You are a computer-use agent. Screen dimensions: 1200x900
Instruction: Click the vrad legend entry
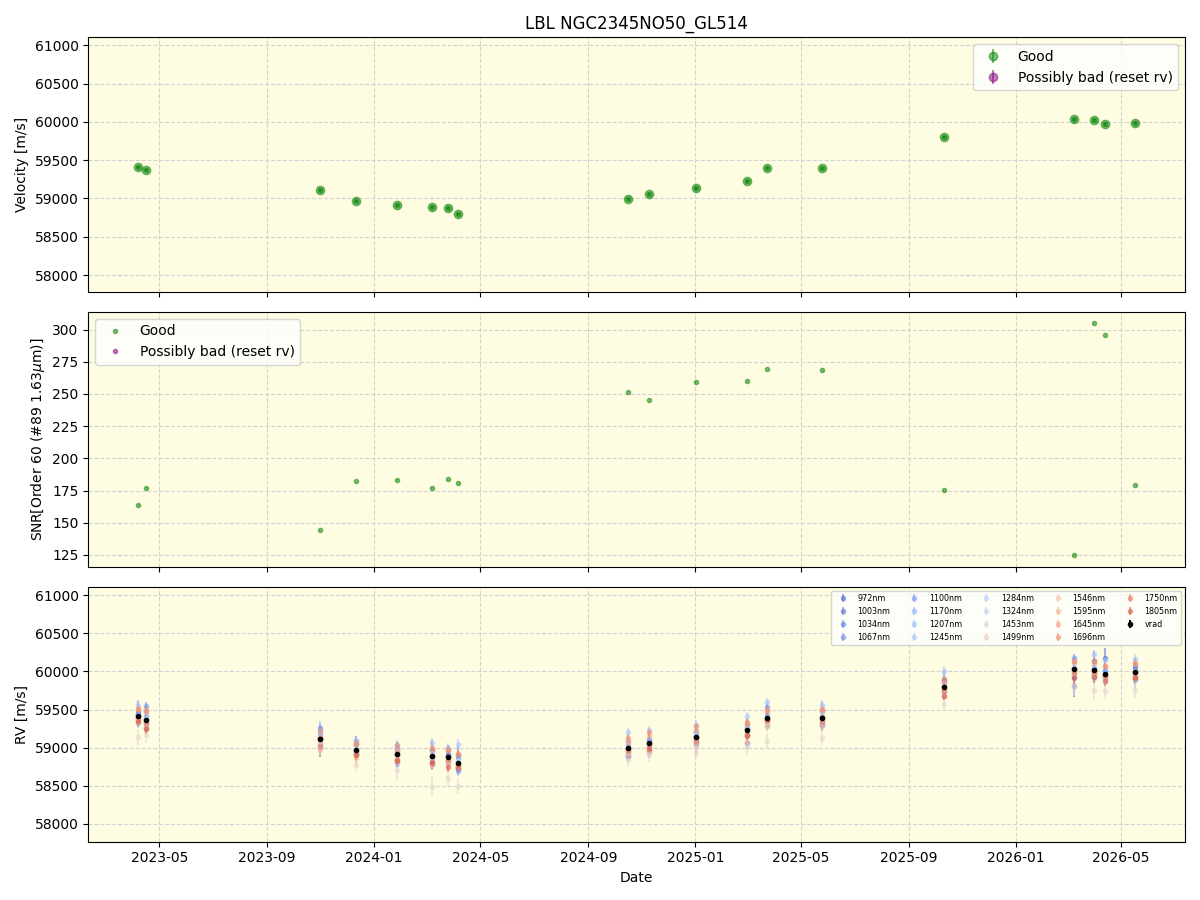point(1153,624)
